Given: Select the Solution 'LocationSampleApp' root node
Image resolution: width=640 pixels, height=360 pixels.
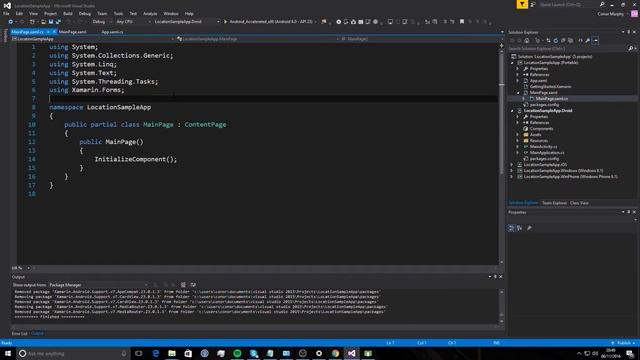Looking at the screenshot, I should pyautogui.click(x=555, y=57).
